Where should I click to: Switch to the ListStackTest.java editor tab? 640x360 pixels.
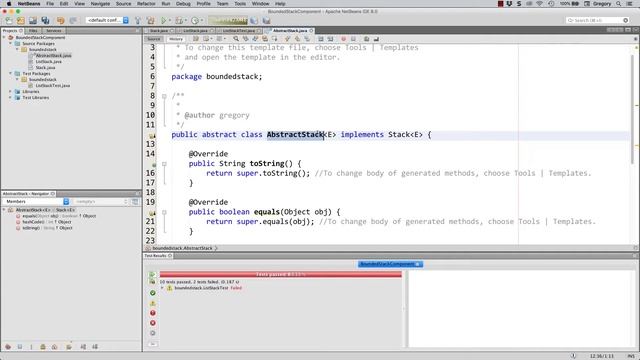239,31
